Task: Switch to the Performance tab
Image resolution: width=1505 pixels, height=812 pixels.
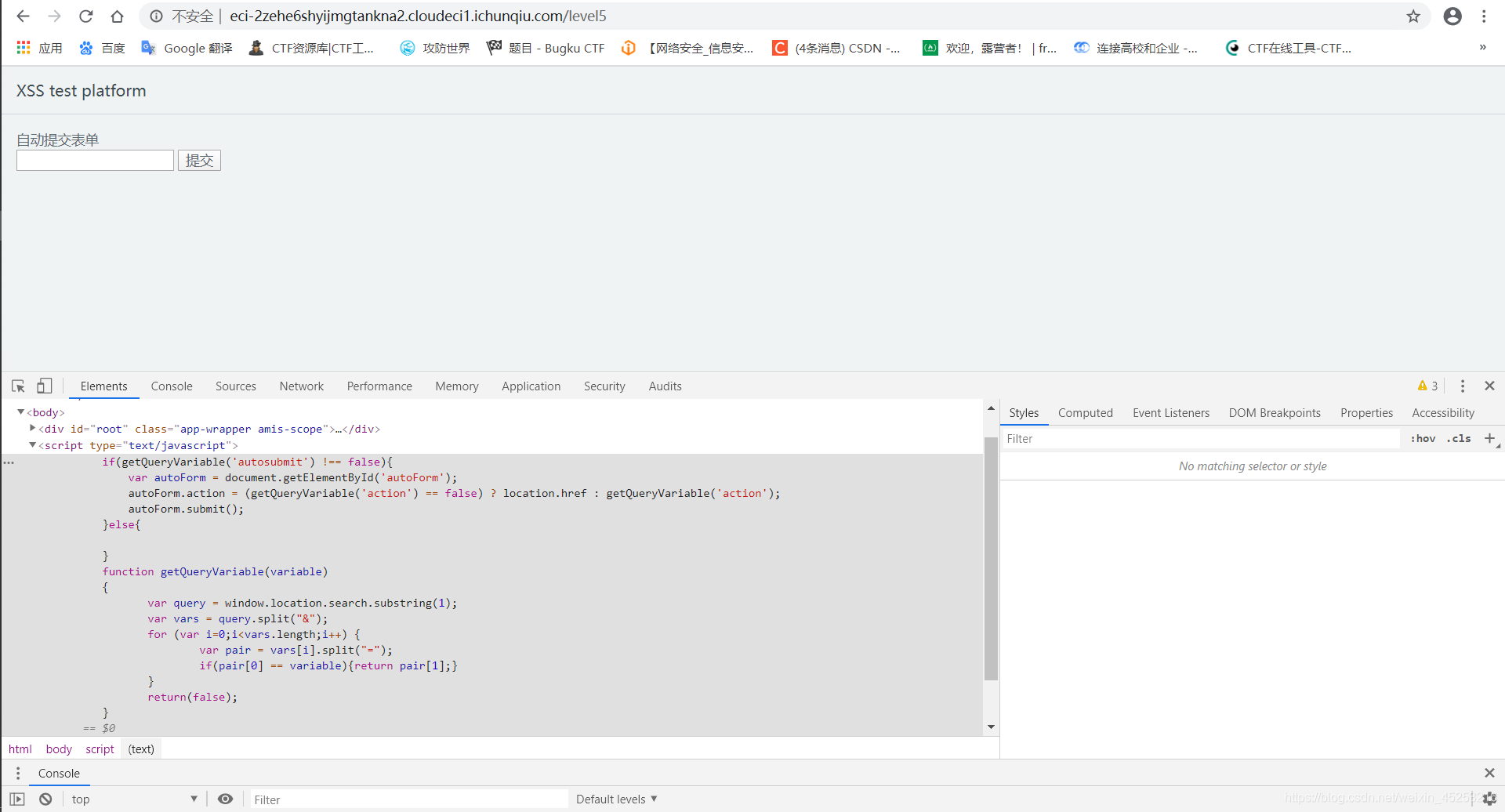Action: (379, 386)
